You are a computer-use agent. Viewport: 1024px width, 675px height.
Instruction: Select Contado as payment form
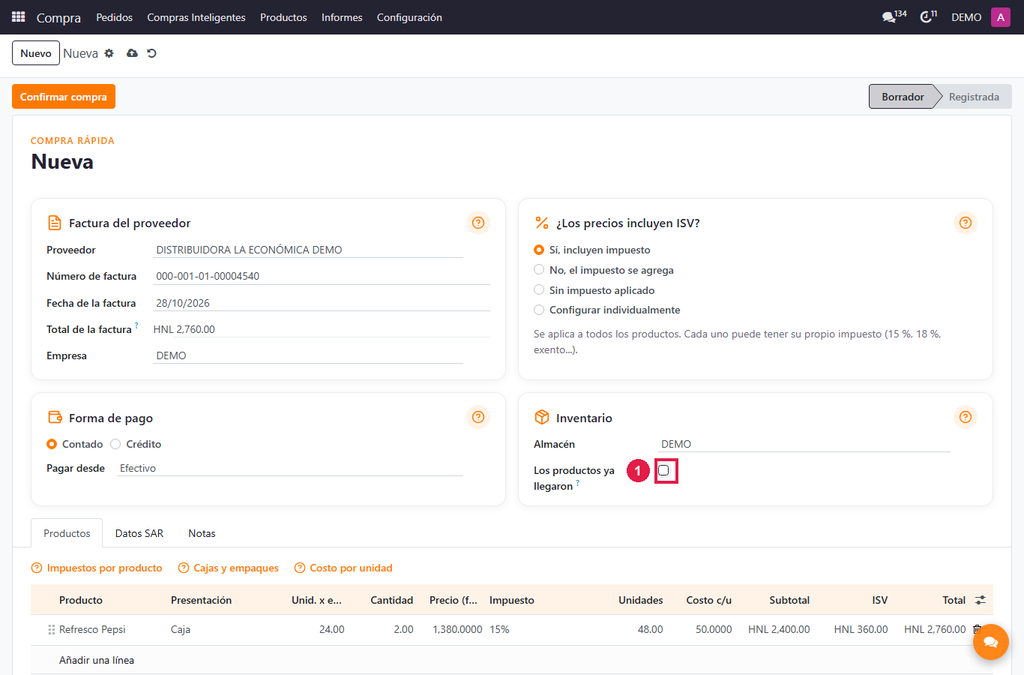[x=52, y=444]
